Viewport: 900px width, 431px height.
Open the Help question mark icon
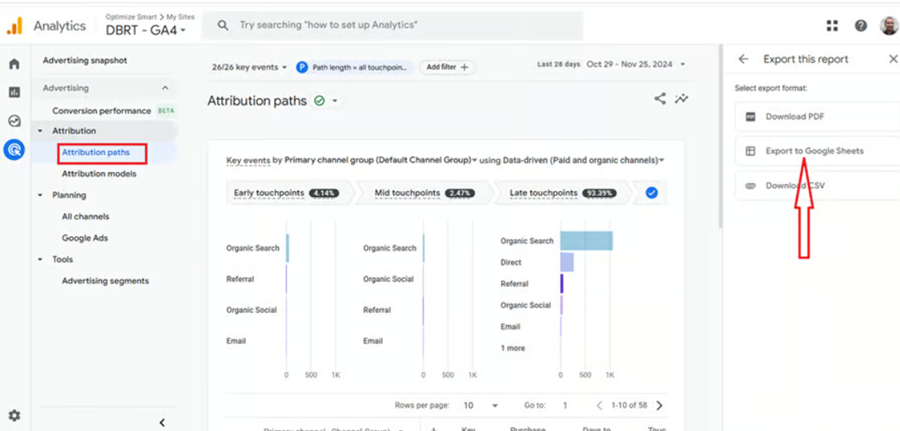pyautogui.click(x=860, y=26)
